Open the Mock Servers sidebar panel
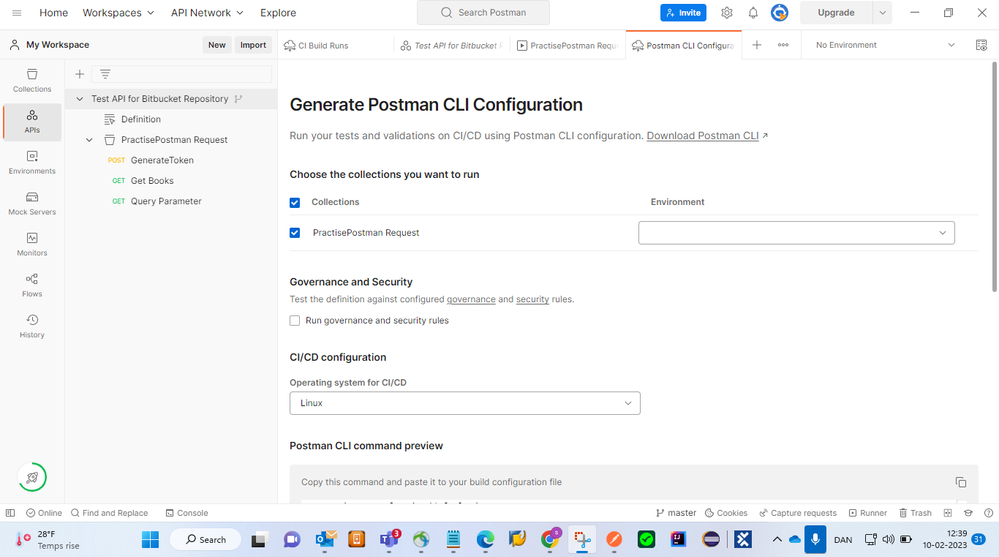This screenshot has width=999, height=557. tap(32, 203)
